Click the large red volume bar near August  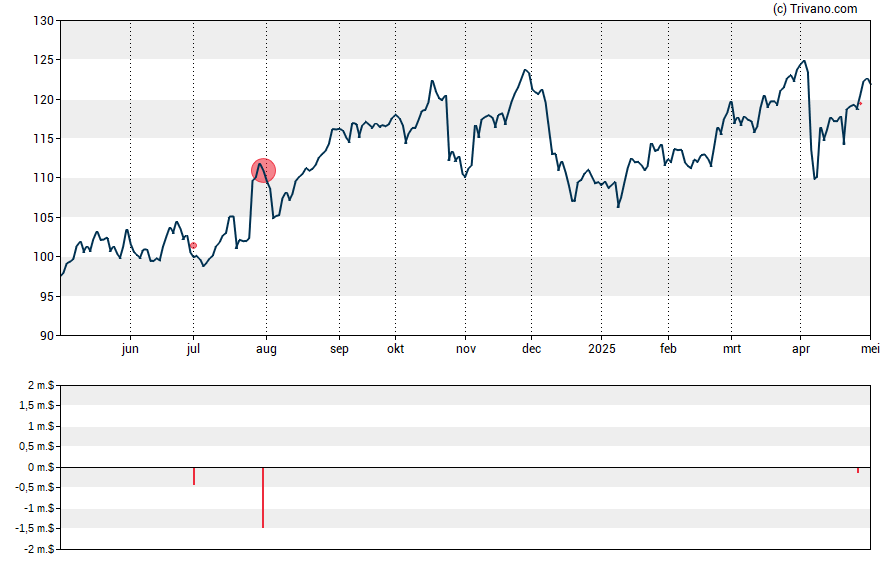pos(263,498)
